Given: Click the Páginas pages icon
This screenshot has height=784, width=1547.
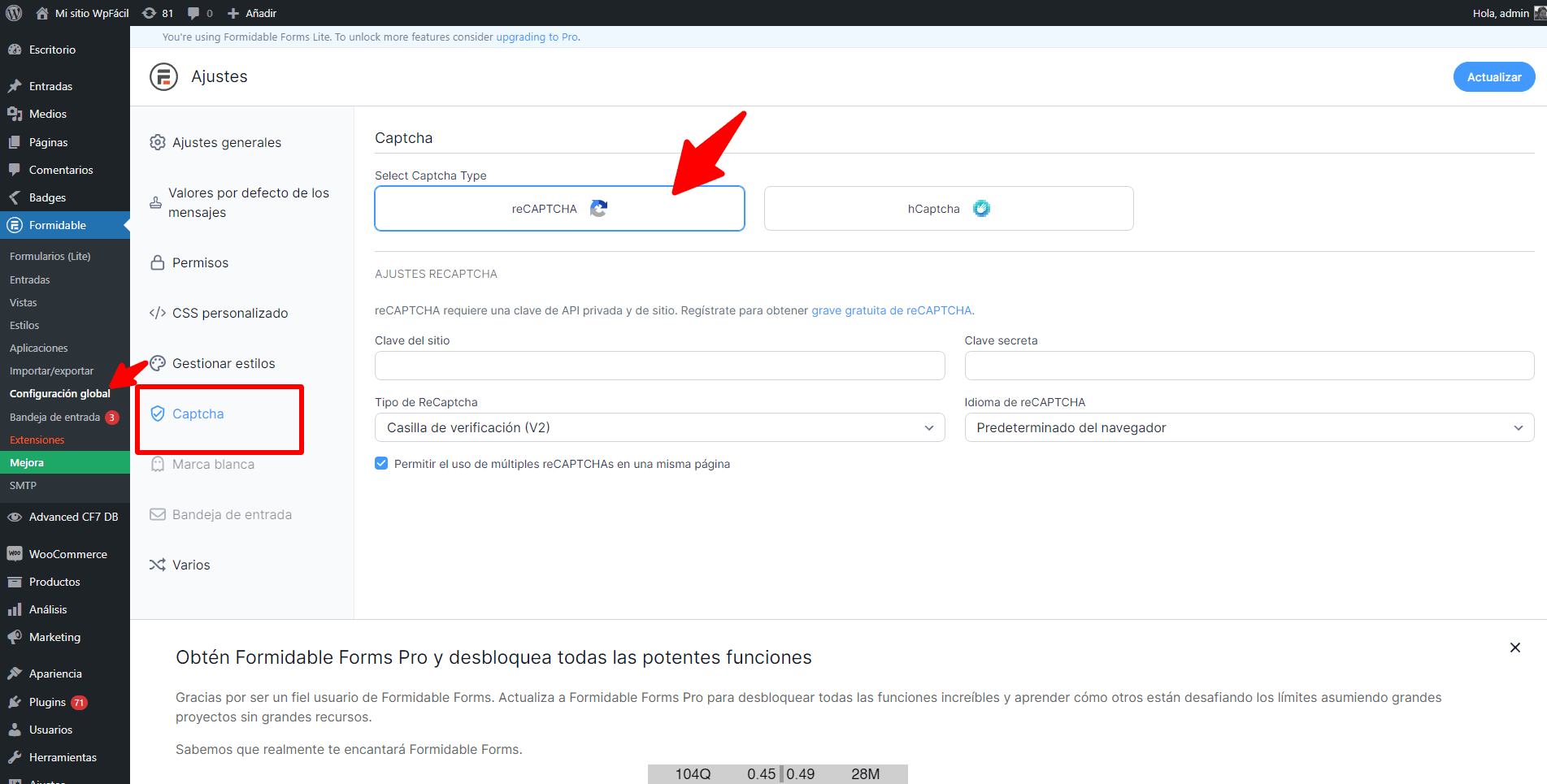Looking at the screenshot, I should point(15,142).
